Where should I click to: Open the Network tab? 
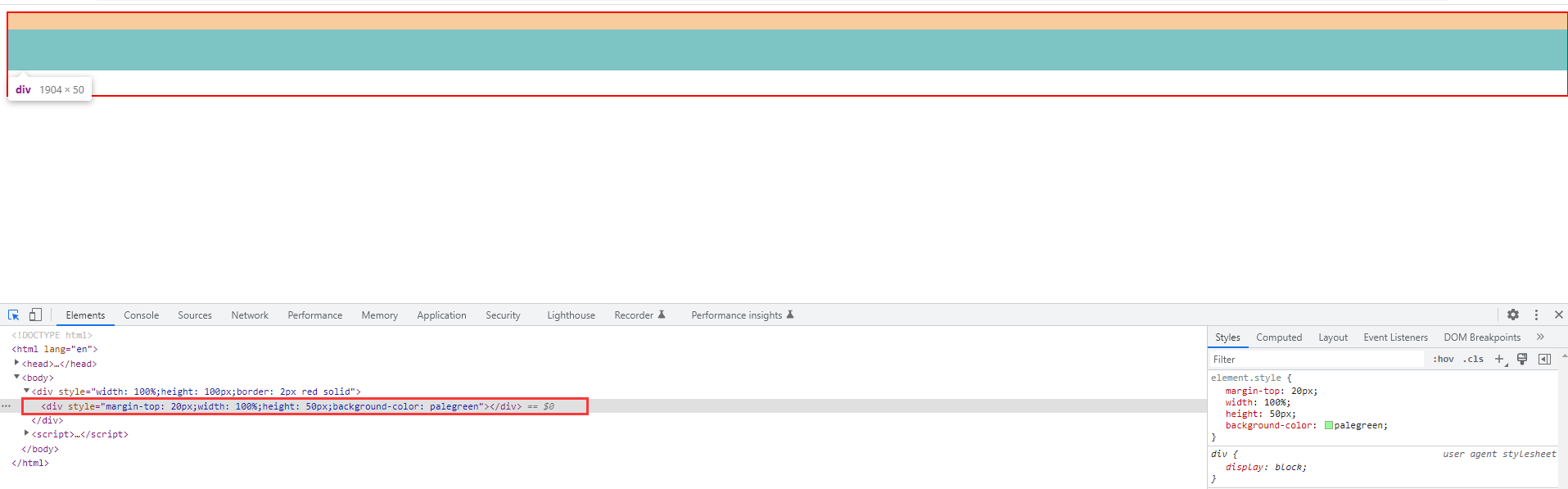coord(250,315)
